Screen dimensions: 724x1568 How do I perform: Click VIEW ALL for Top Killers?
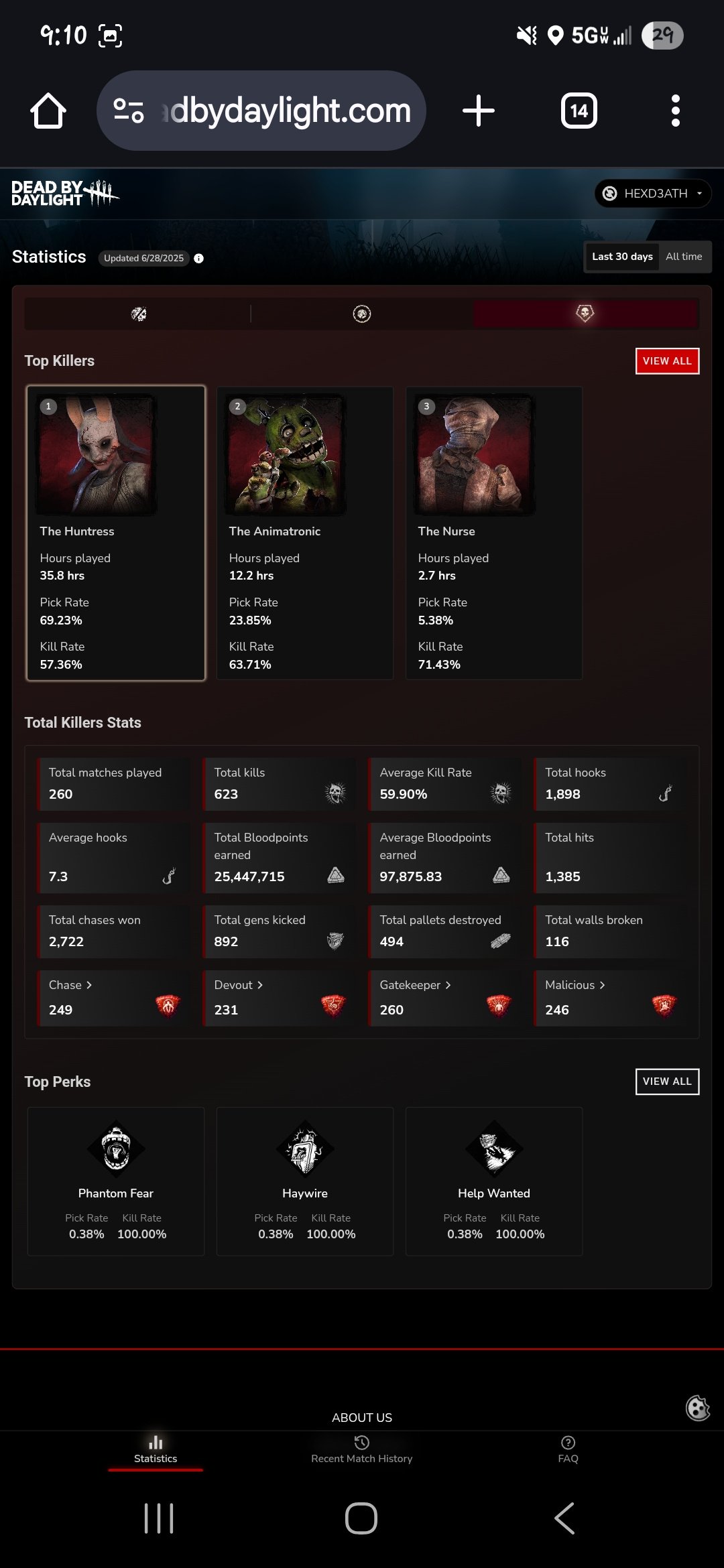(667, 361)
